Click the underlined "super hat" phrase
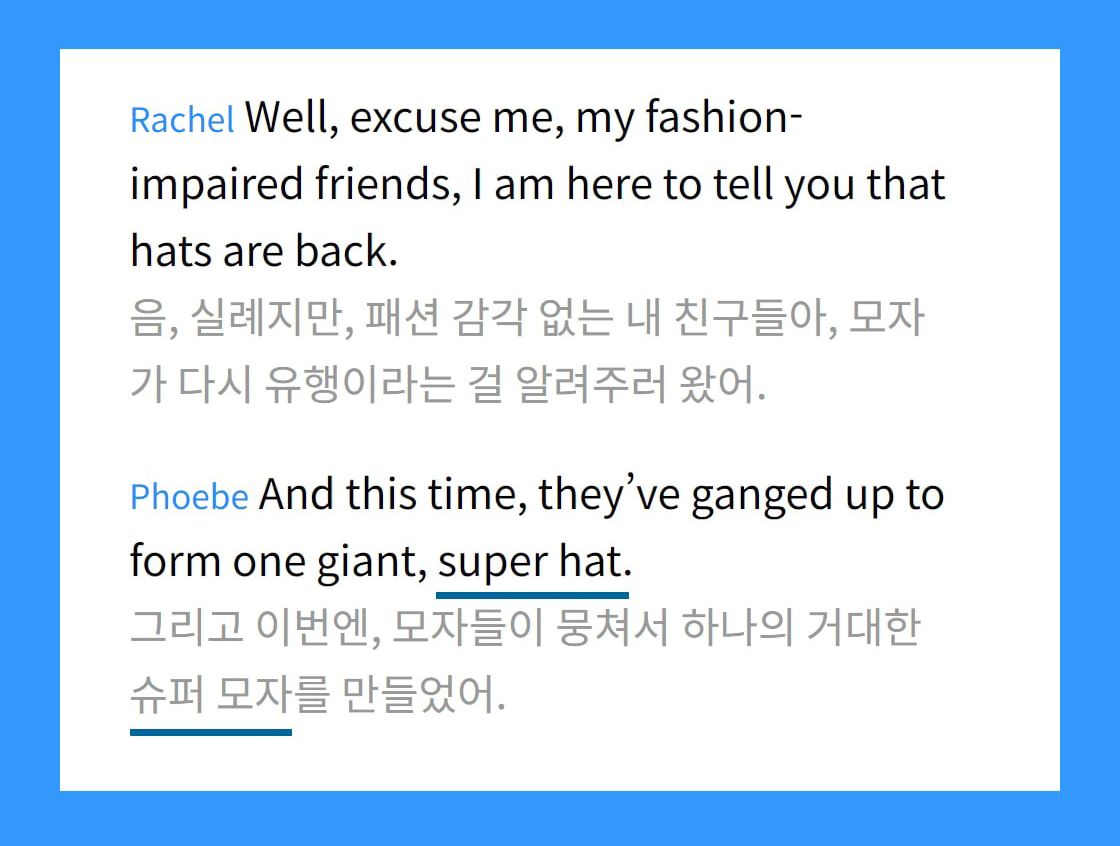1120x846 pixels. [530, 563]
